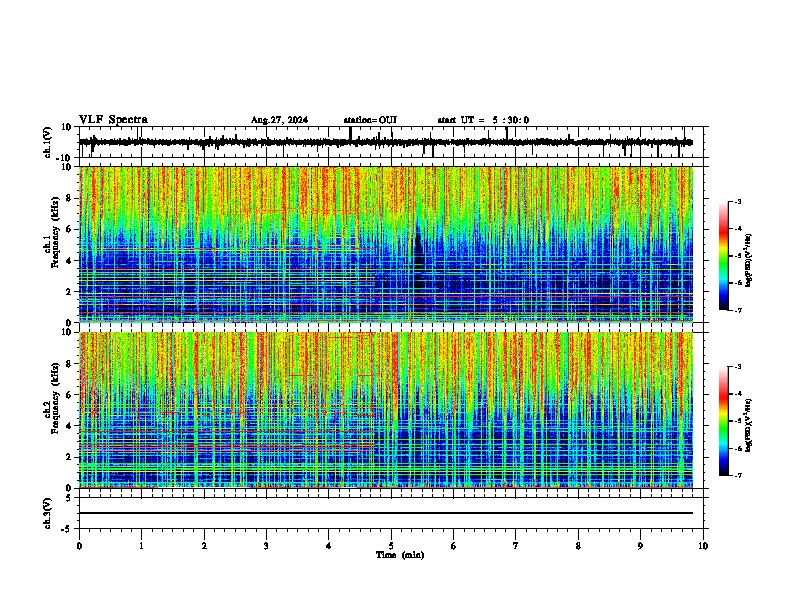Click the flat ch.3(V) voltage line
The width and height of the screenshot is (792, 612).
point(386,513)
